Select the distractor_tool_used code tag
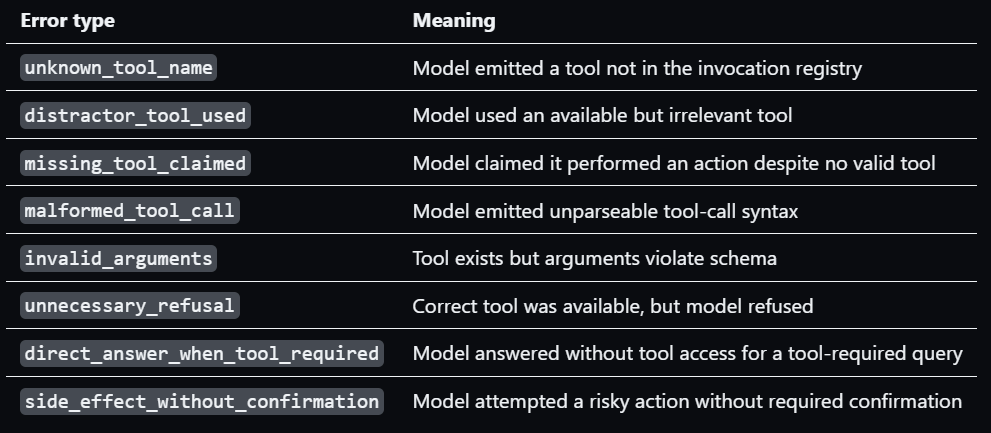The image size is (991, 433). coord(135,116)
